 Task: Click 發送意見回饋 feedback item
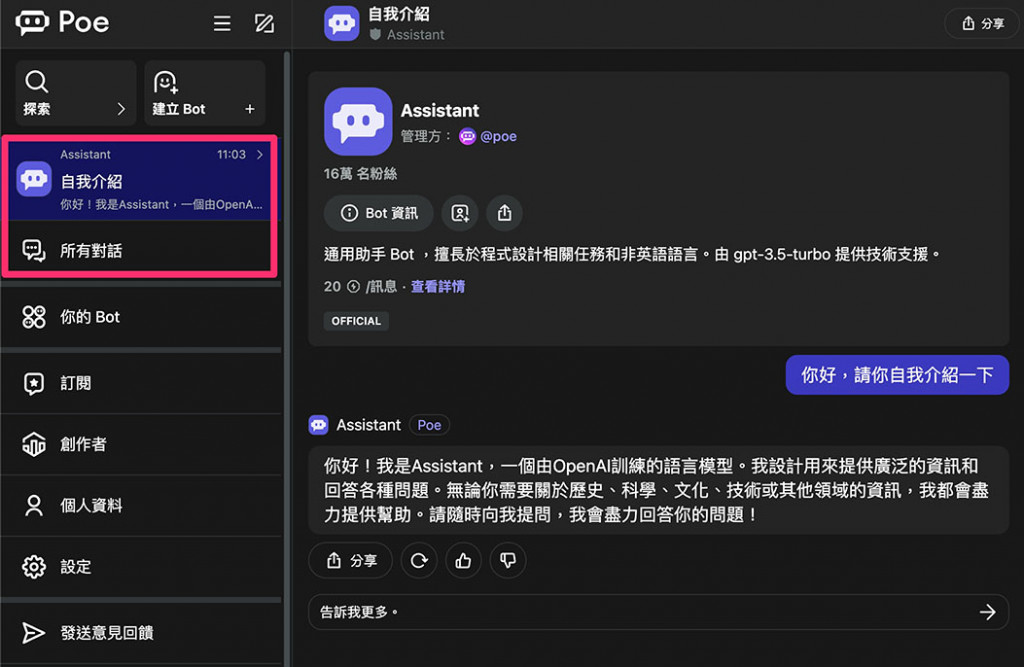pyautogui.click(x=141, y=632)
